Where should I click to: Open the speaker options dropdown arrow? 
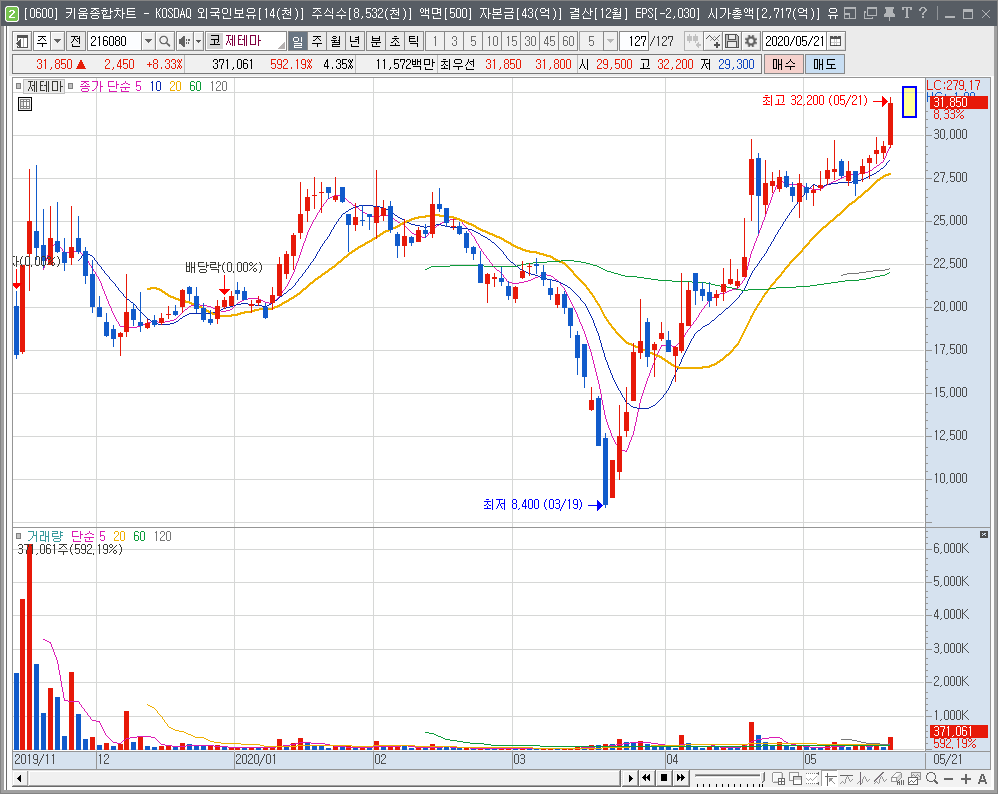[x=199, y=41]
